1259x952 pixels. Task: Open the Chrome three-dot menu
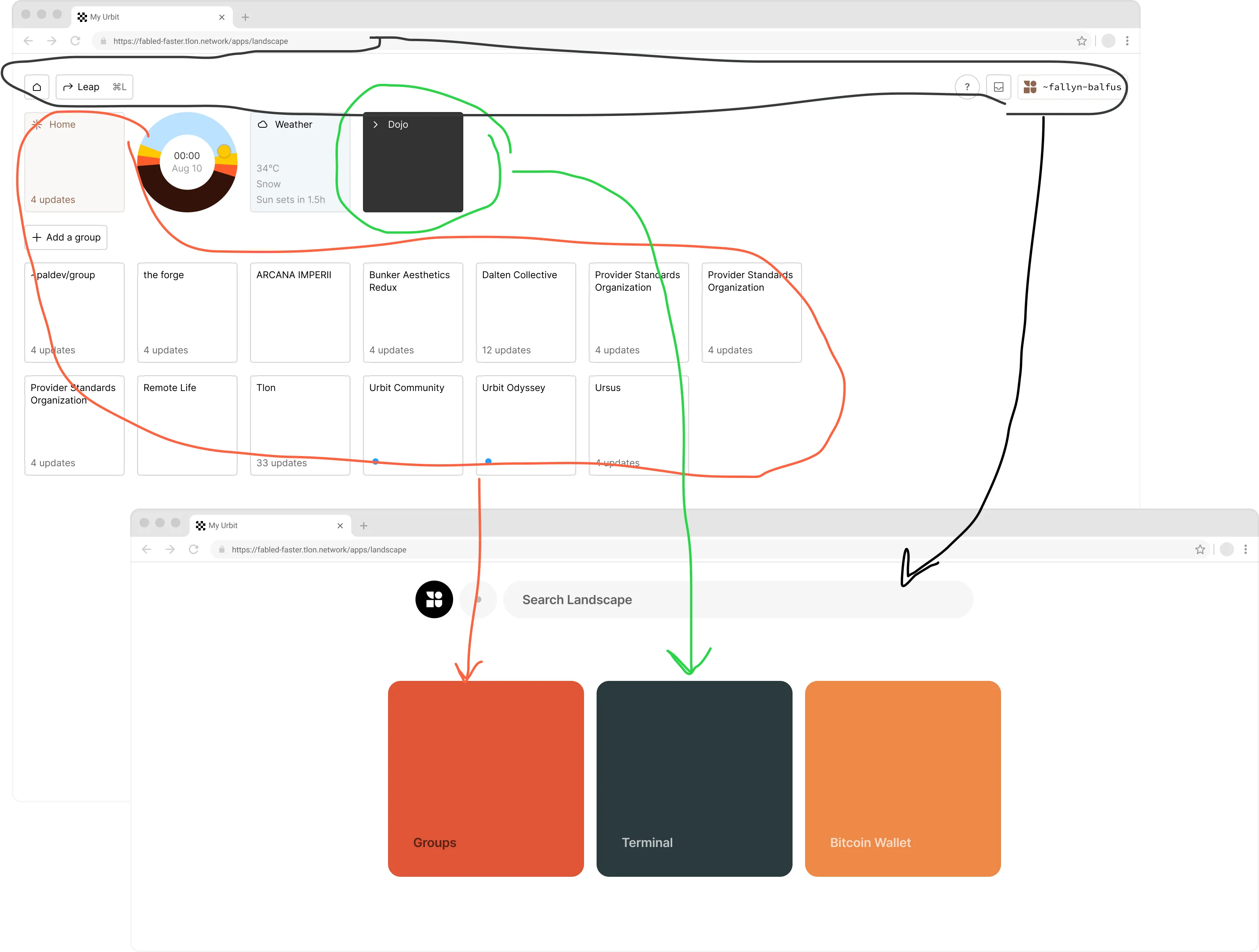(1127, 40)
